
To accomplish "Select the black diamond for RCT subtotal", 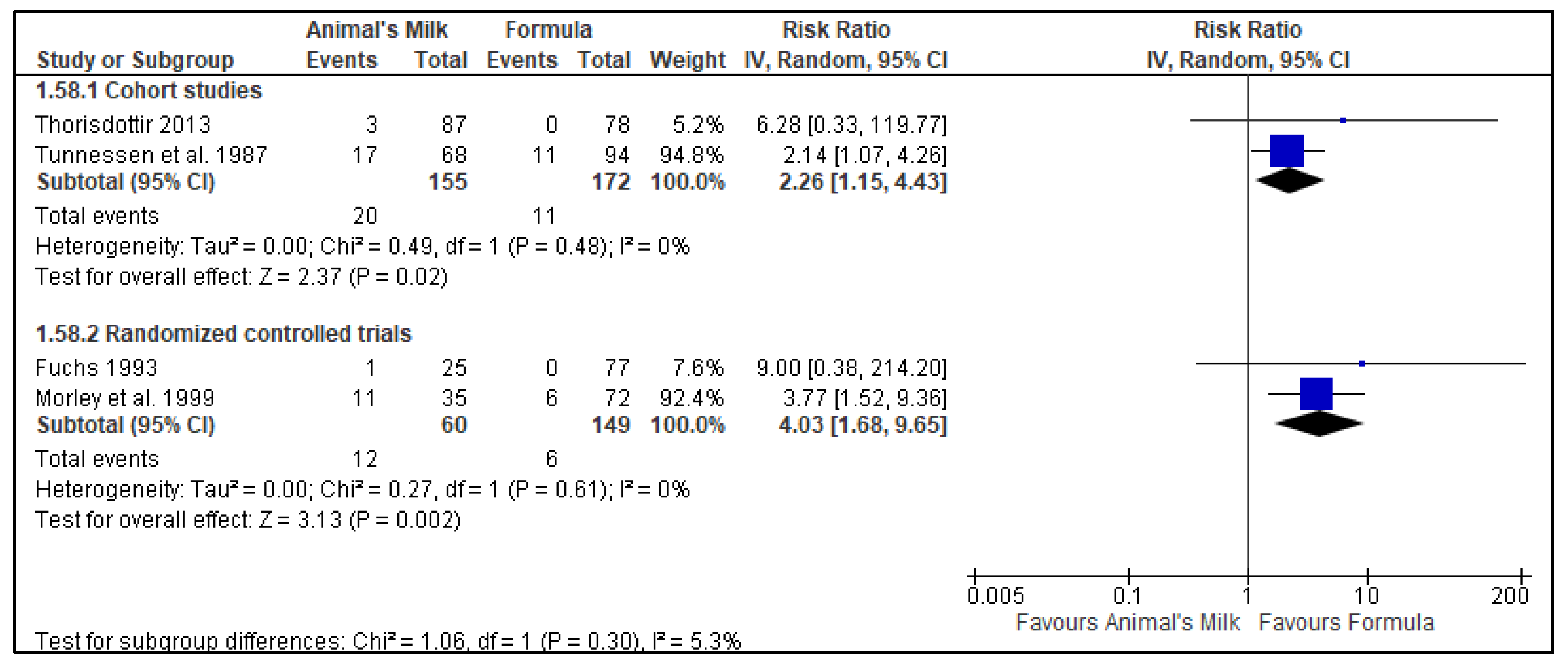I will (x=1318, y=424).
